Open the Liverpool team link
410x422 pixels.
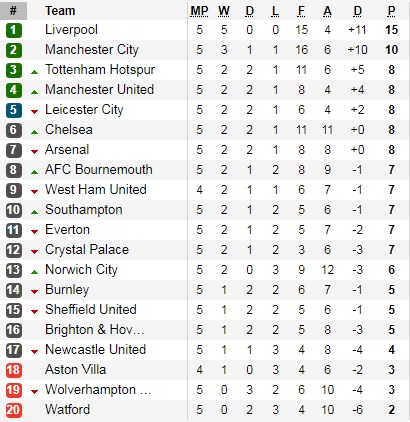point(71,30)
